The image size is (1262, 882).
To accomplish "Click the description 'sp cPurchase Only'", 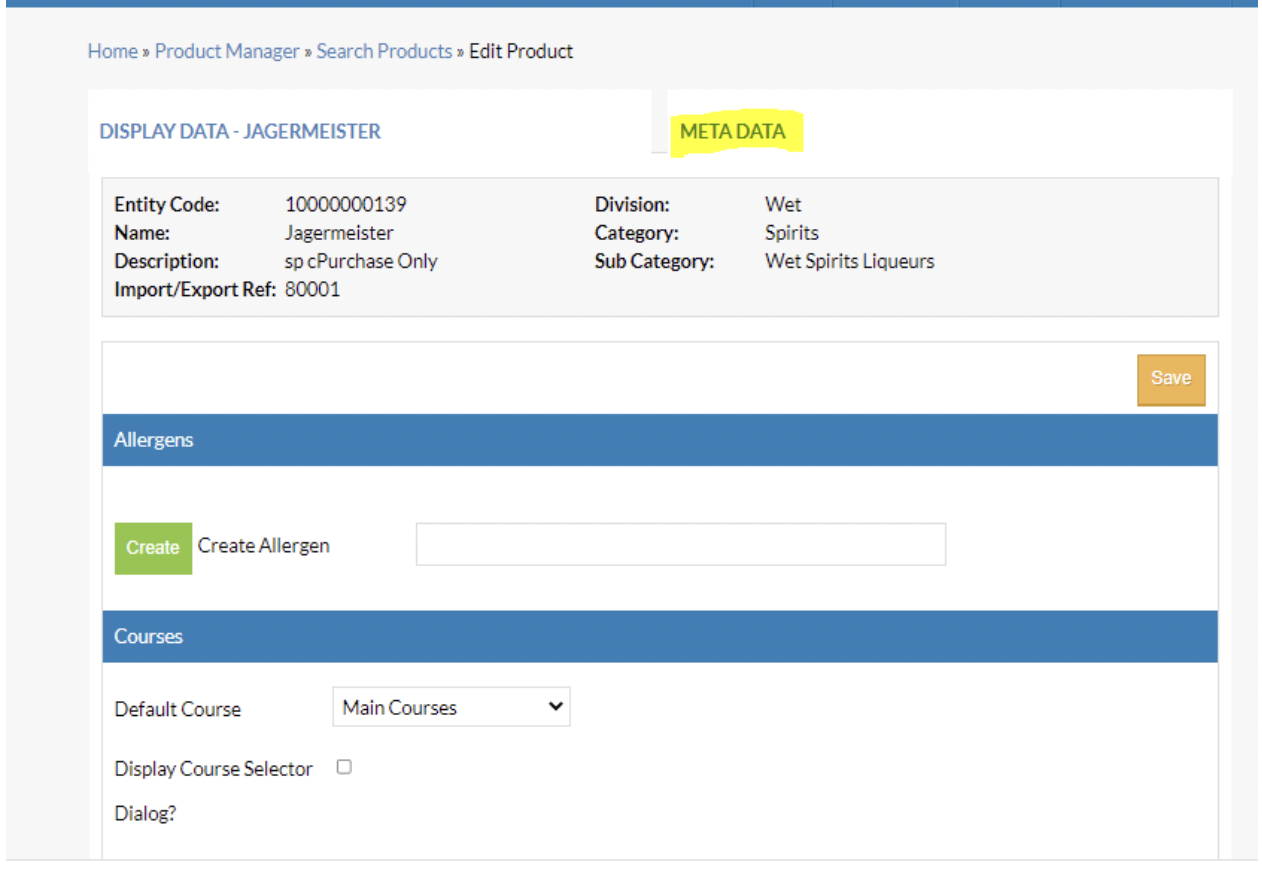I will pos(361,261).
